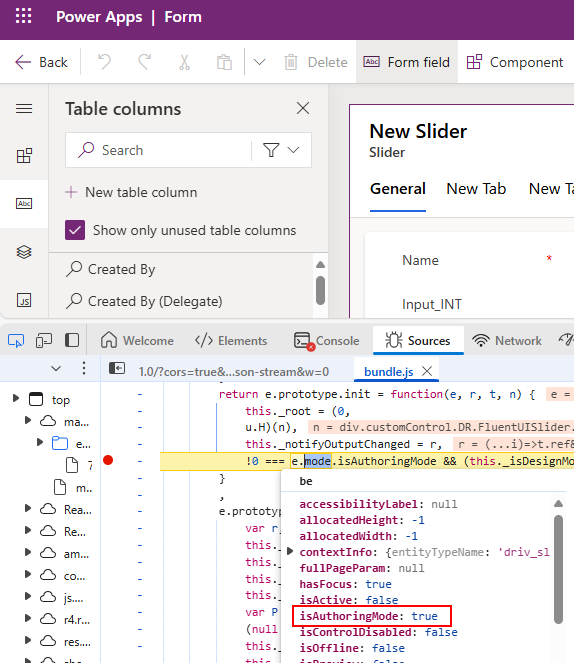
Task: Cut the selected element with scissors icon
Action: click(184, 62)
